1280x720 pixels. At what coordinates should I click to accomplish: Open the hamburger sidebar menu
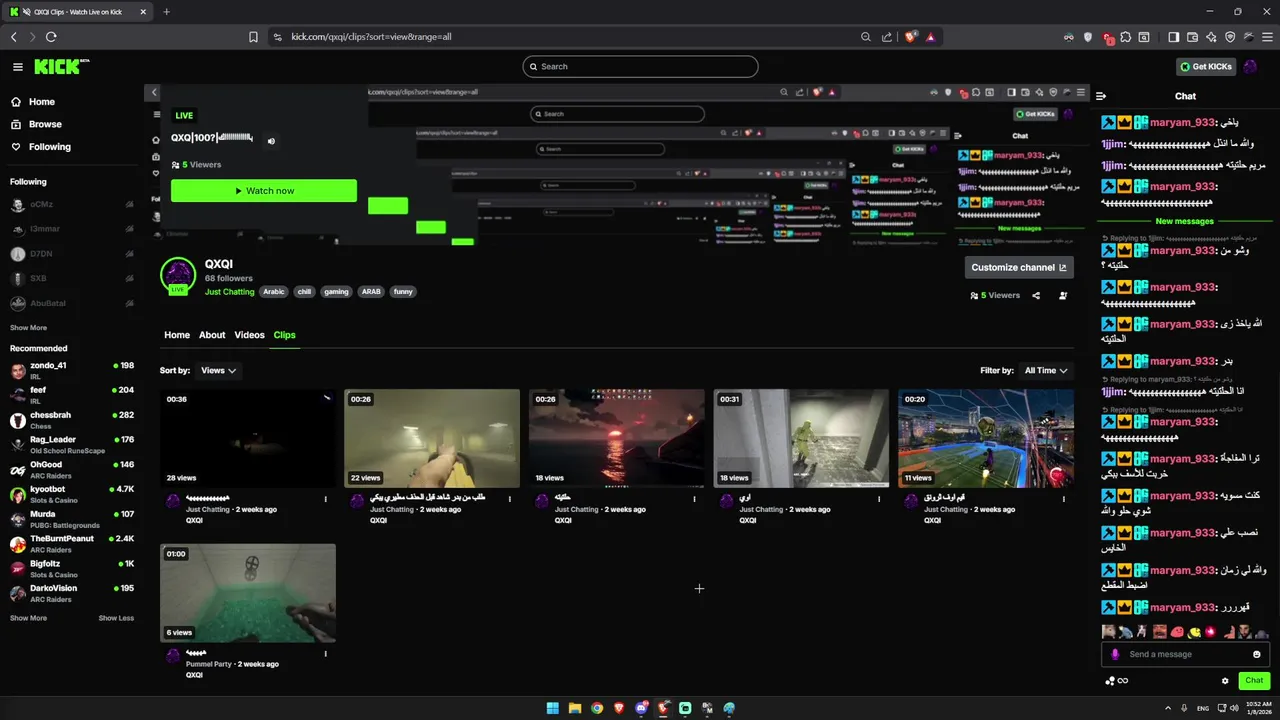click(x=17, y=67)
